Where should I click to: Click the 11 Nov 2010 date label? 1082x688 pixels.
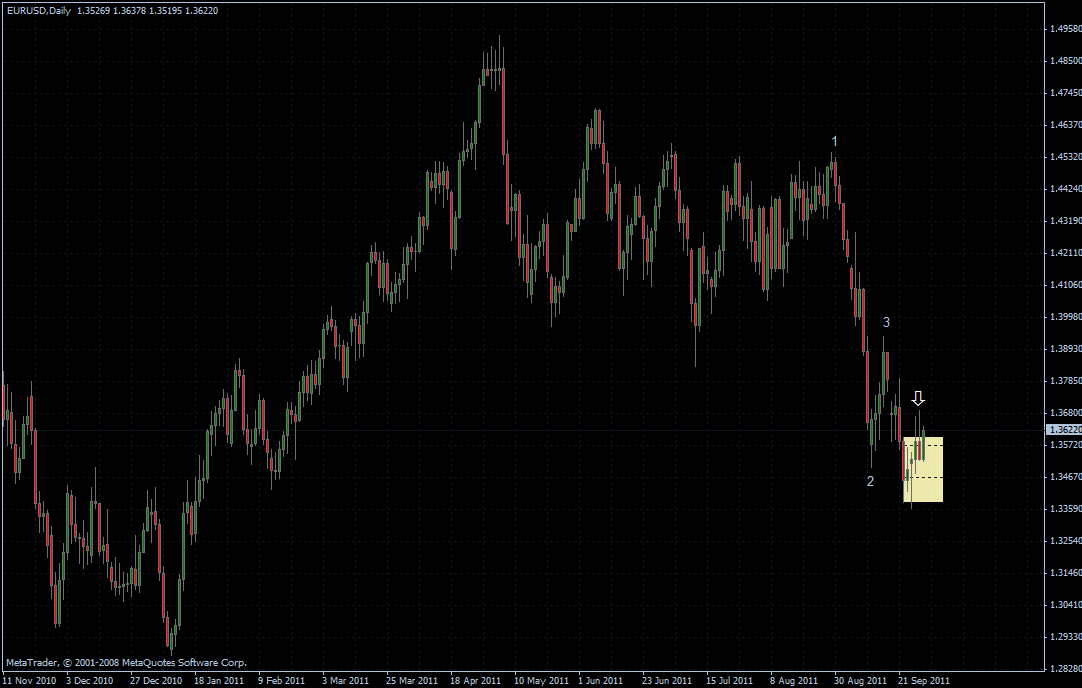click(x=29, y=680)
